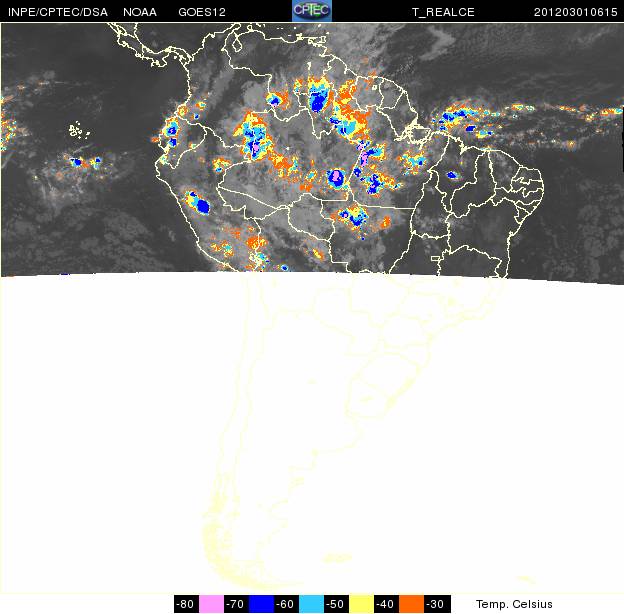Click the pink -80 legend swatch
The width and height of the screenshot is (624, 614).
(x=211, y=604)
